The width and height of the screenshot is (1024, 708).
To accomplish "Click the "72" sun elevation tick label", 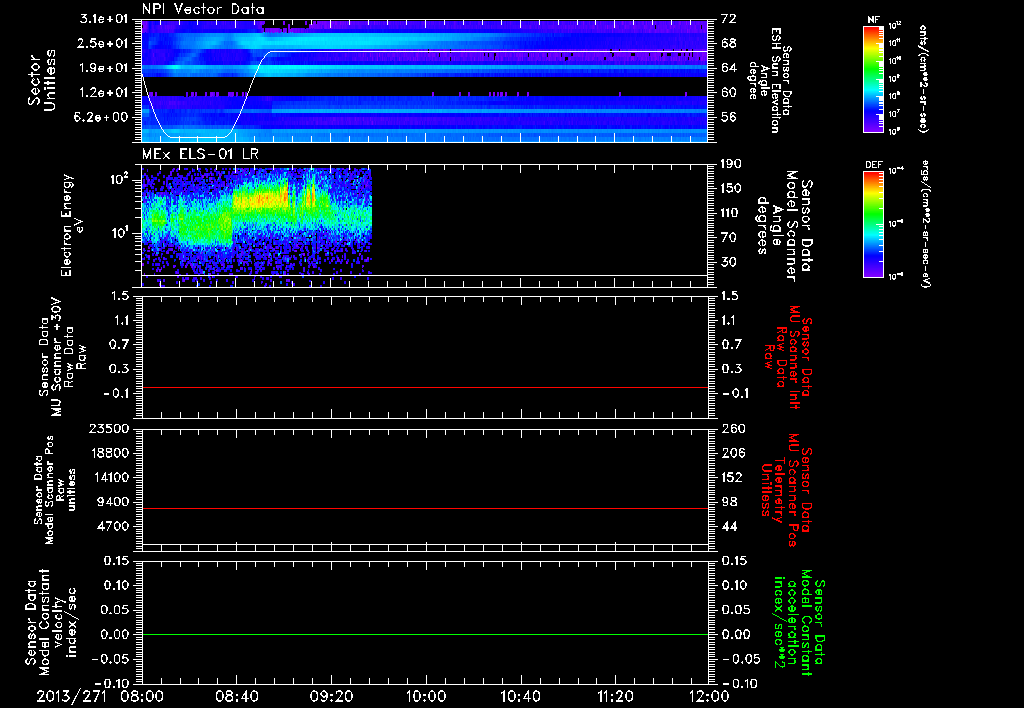I will (x=729, y=19).
